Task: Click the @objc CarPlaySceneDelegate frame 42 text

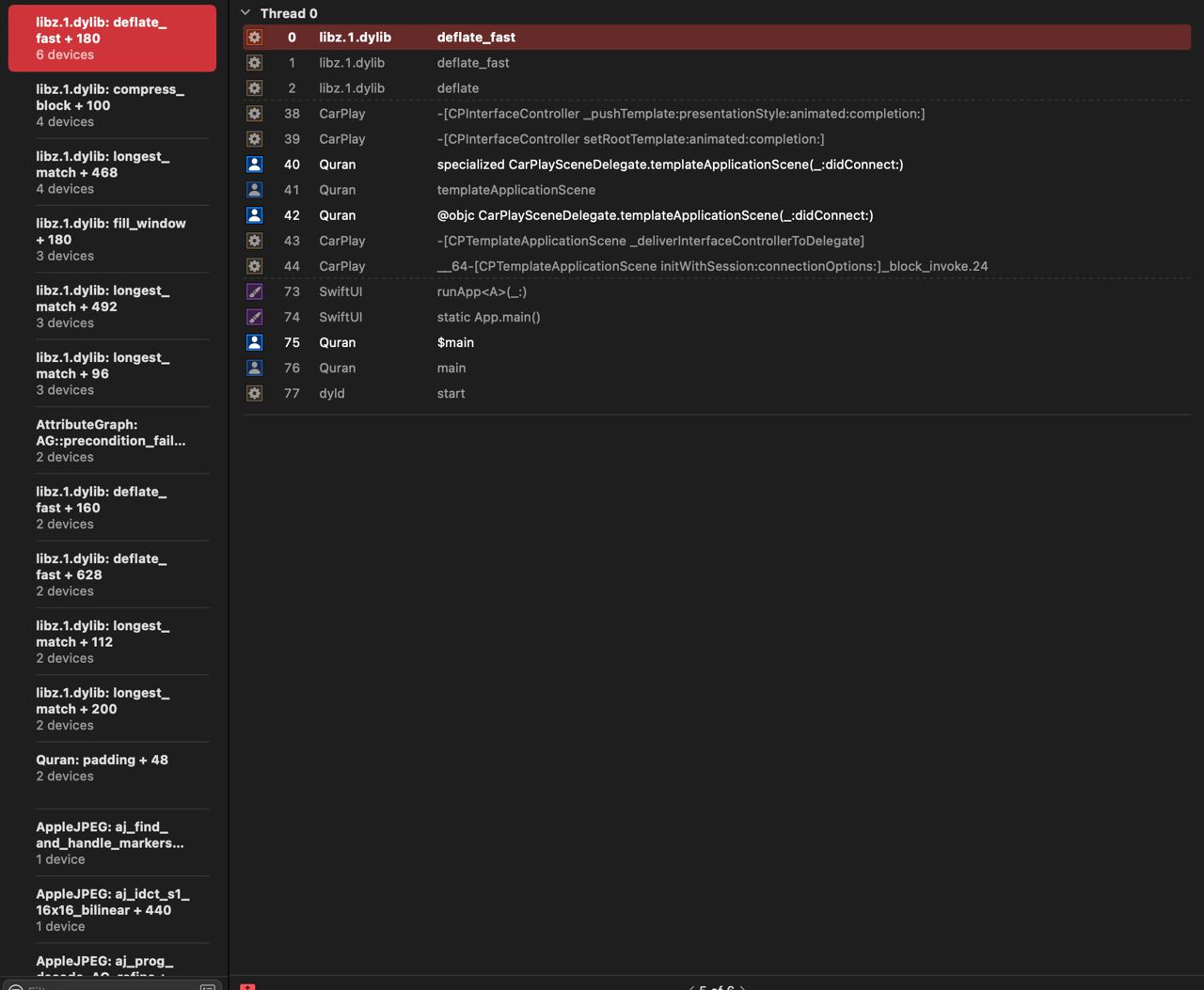Action: (x=655, y=215)
